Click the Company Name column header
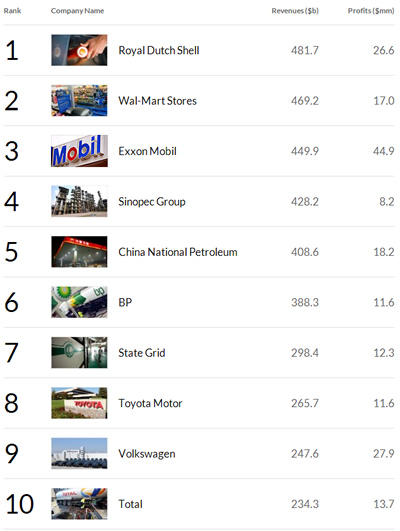Screen dimensions: 400x531 77,11
